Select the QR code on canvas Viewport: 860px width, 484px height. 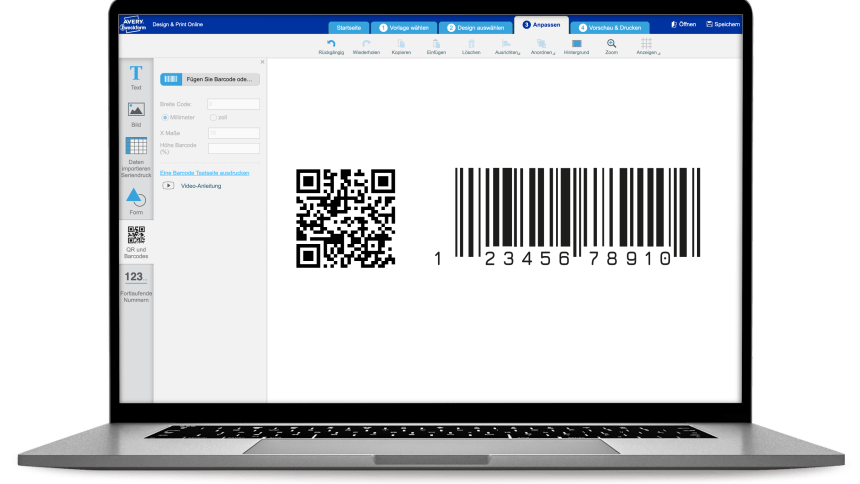(346, 218)
